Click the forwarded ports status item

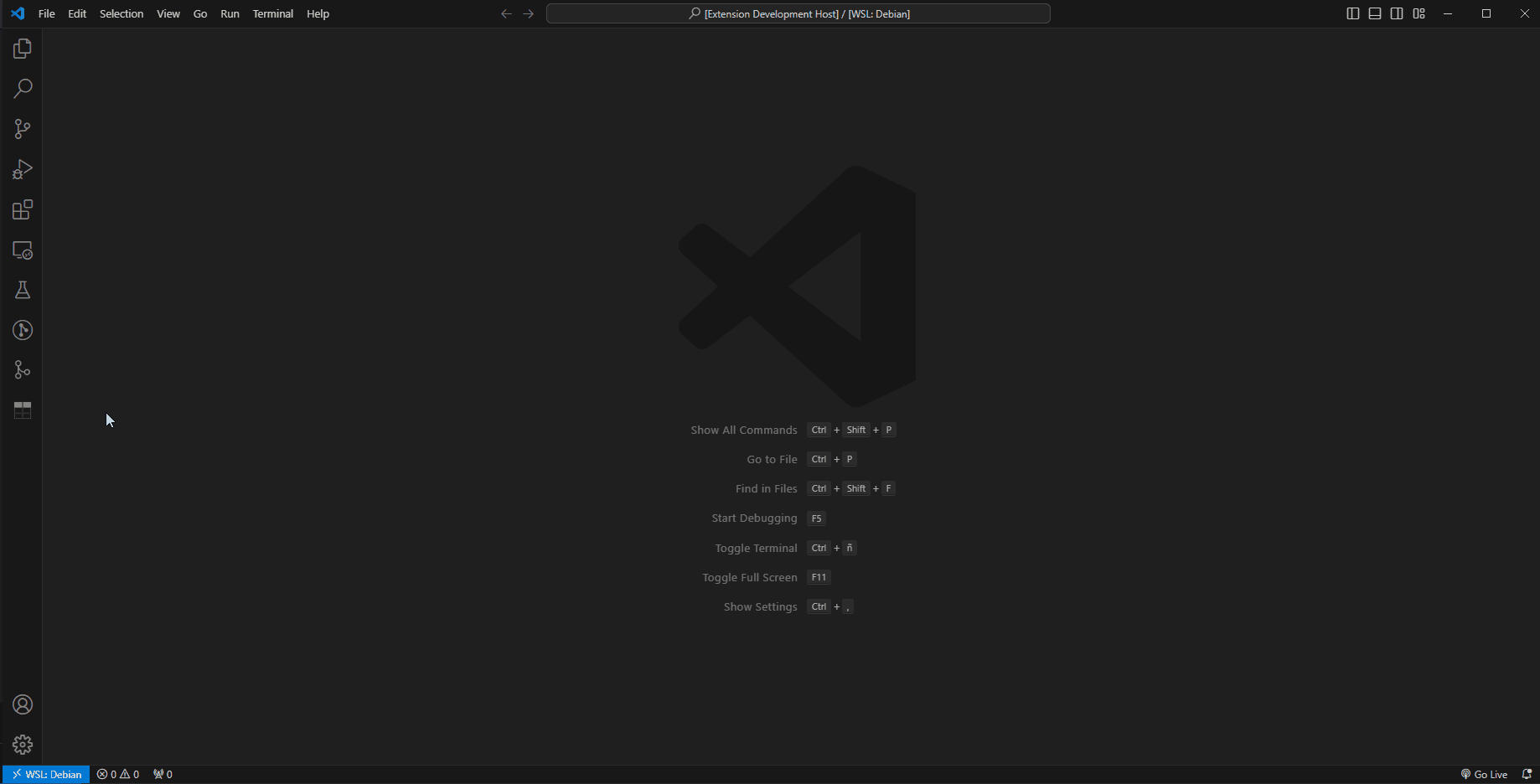(163, 774)
